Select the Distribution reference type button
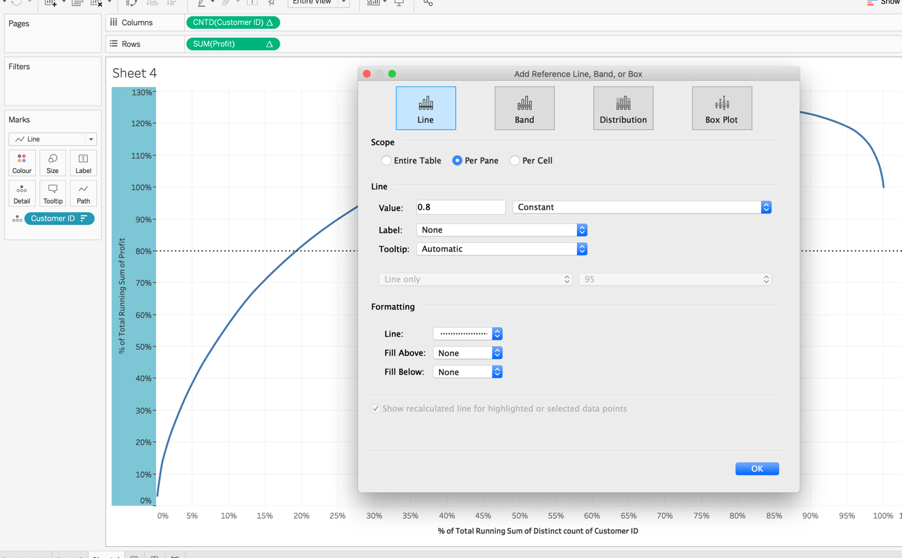This screenshot has width=902, height=558. point(623,108)
